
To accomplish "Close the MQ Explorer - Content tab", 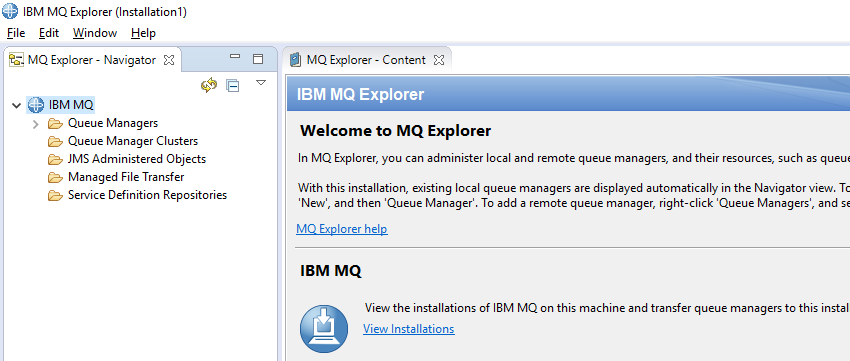I will [439, 60].
